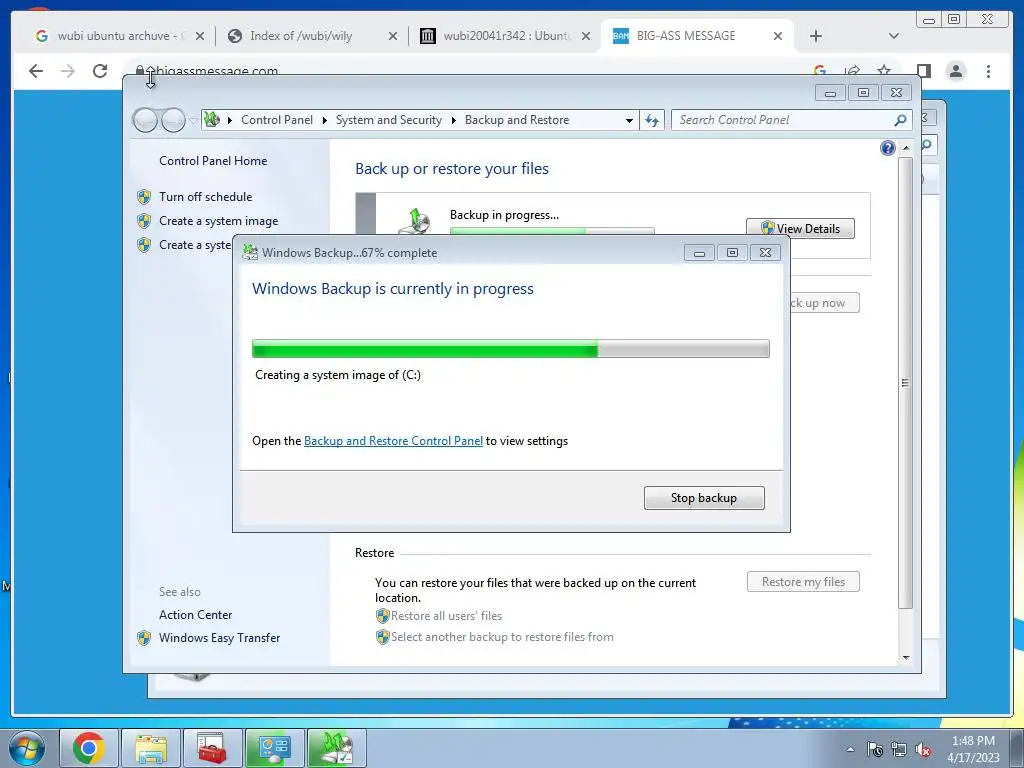Expand arrow after Control Panel breadcrumb

325,120
